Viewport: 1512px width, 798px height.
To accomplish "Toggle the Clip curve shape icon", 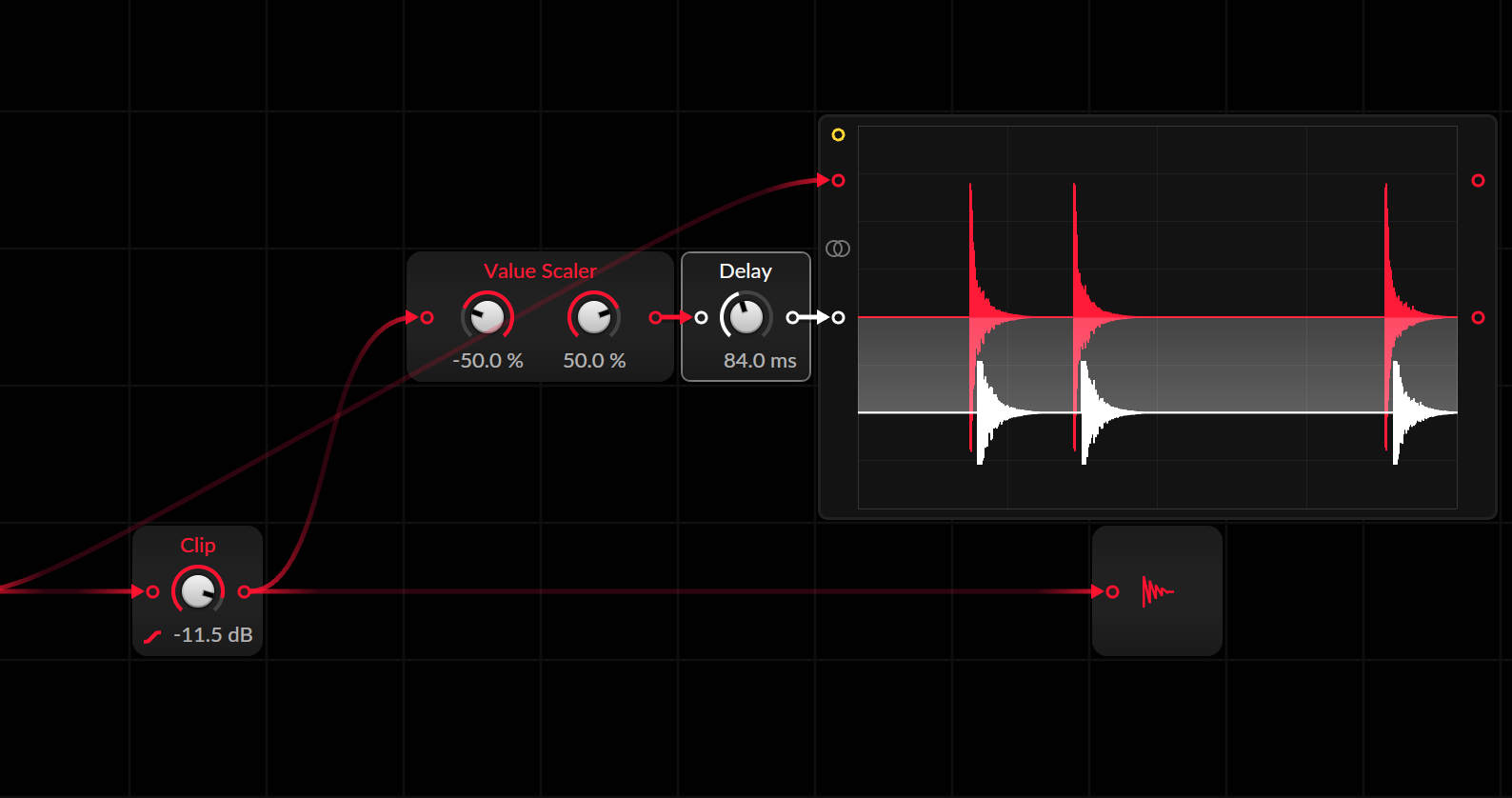I will (x=152, y=635).
